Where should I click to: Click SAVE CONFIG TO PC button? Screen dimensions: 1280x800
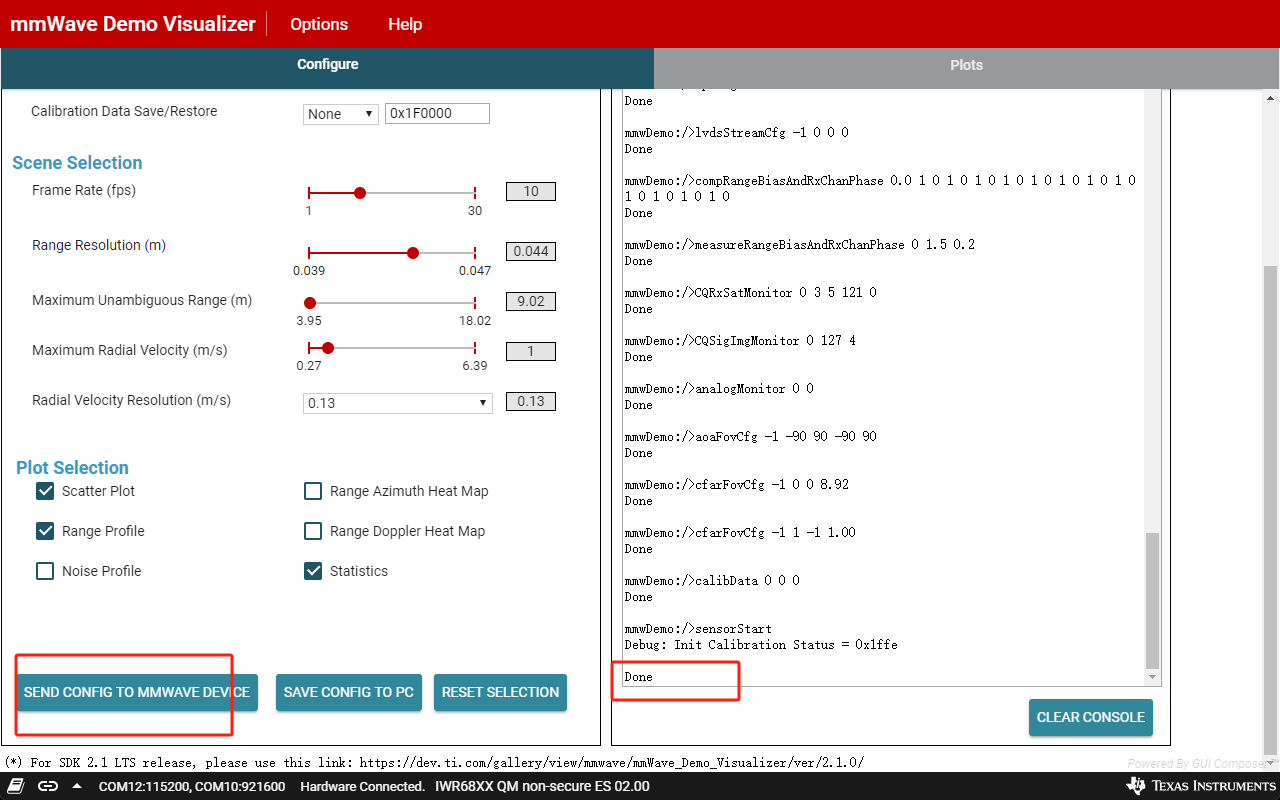(x=348, y=692)
